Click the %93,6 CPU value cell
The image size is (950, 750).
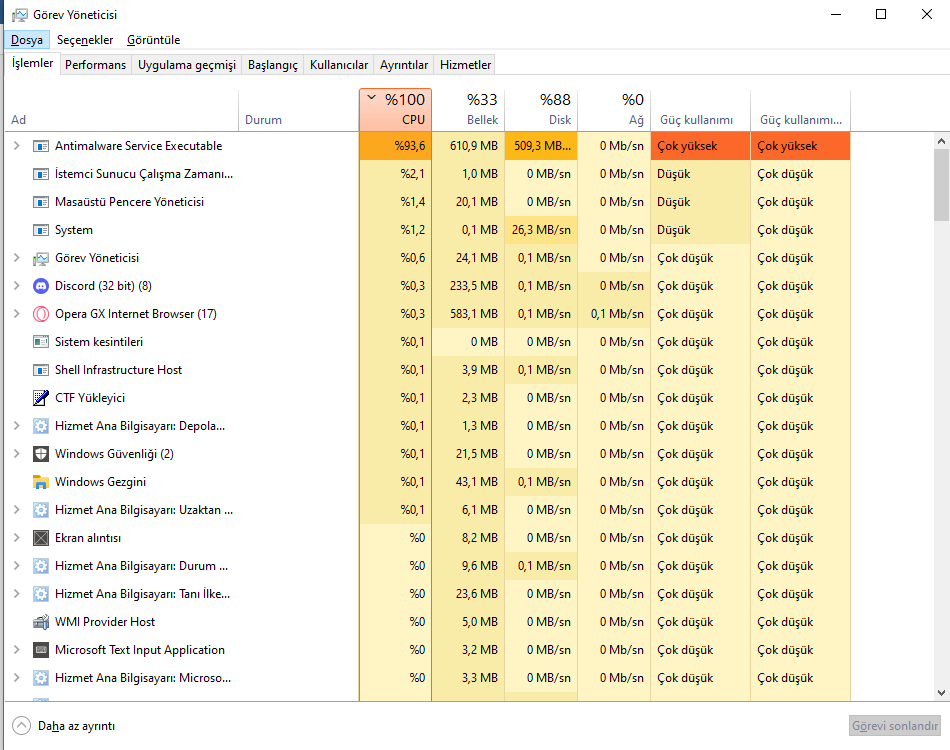(x=395, y=146)
